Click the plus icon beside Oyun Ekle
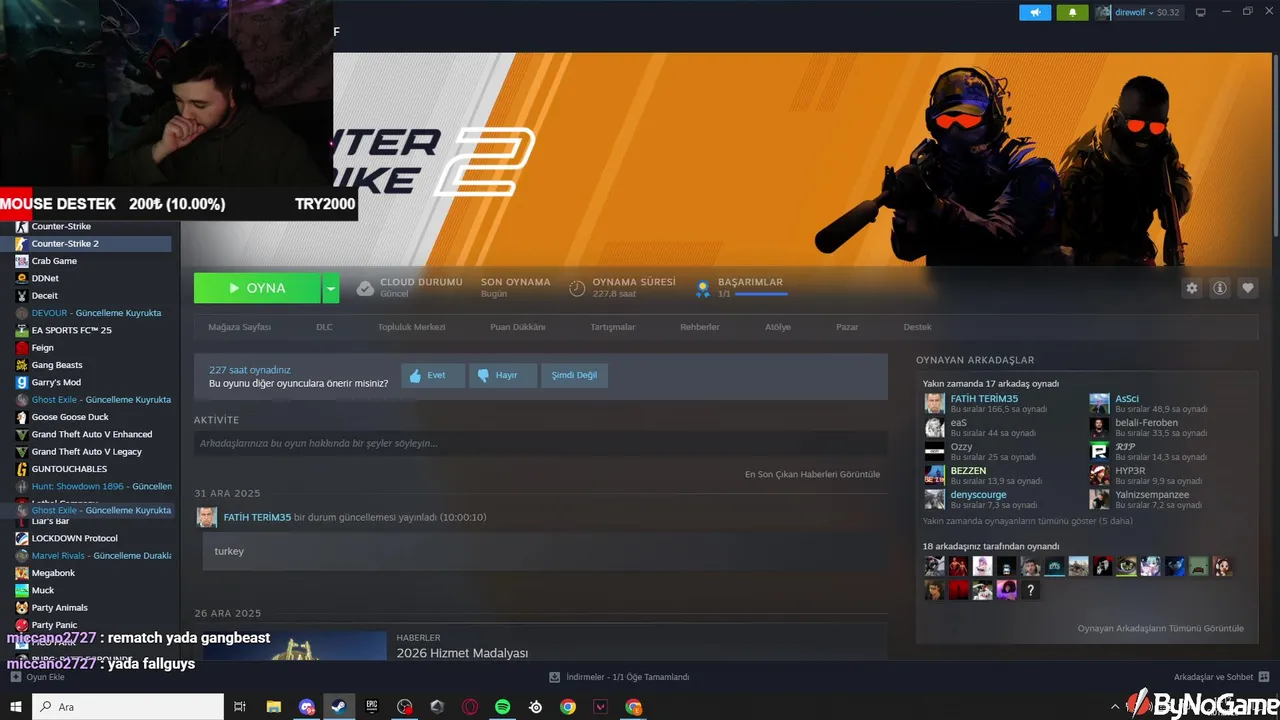The height and width of the screenshot is (720, 1280). pyautogui.click(x=15, y=677)
